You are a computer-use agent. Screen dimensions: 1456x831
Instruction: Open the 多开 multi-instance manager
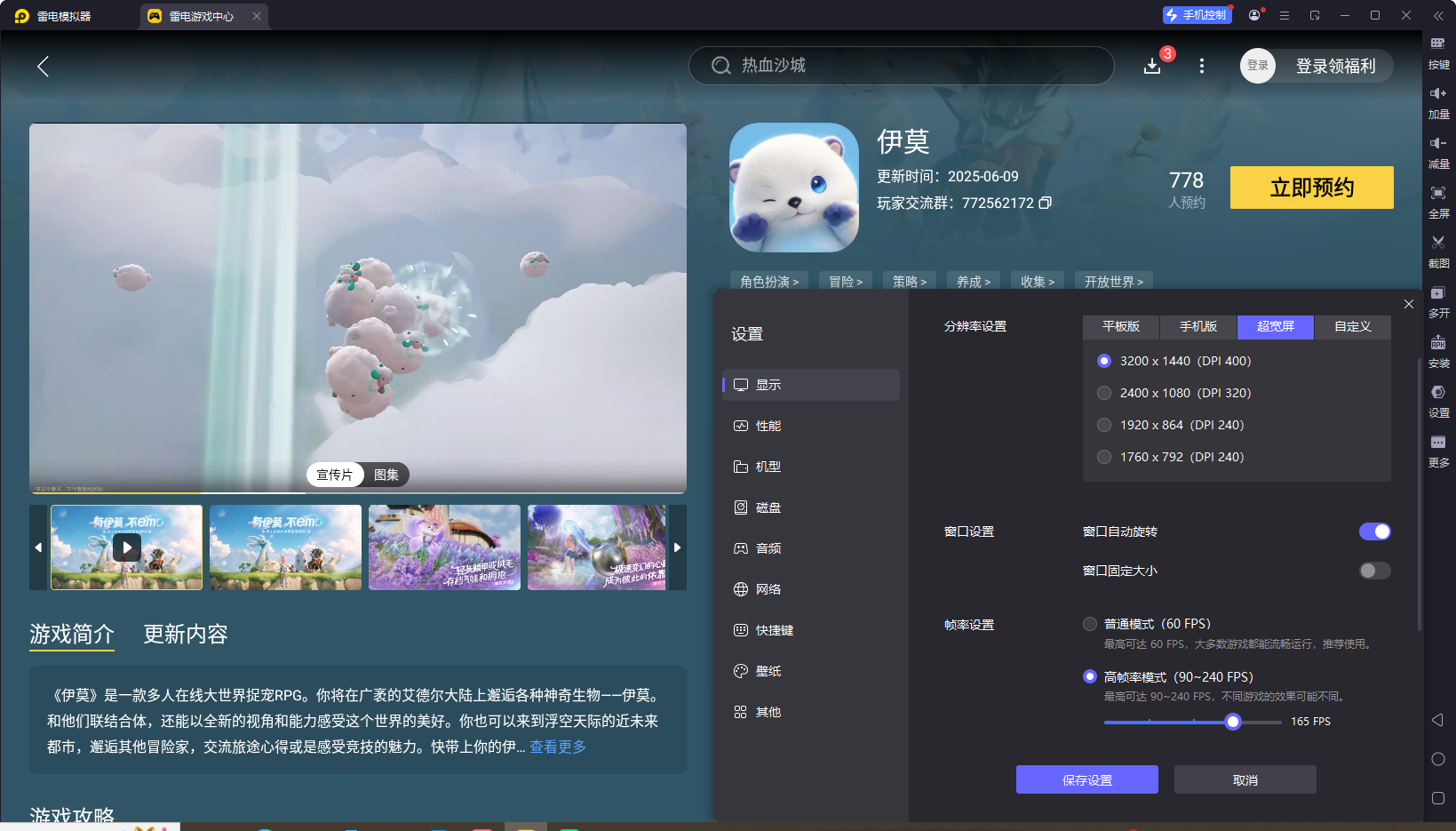[1439, 302]
